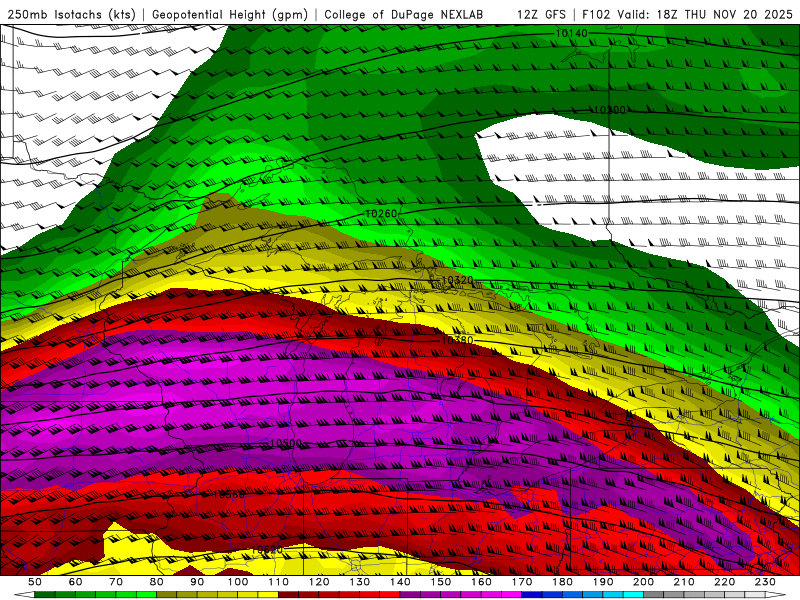Screen dimensions: 800x600
Task: Click the 200 knot legend value
Action: [x=644, y=582]
